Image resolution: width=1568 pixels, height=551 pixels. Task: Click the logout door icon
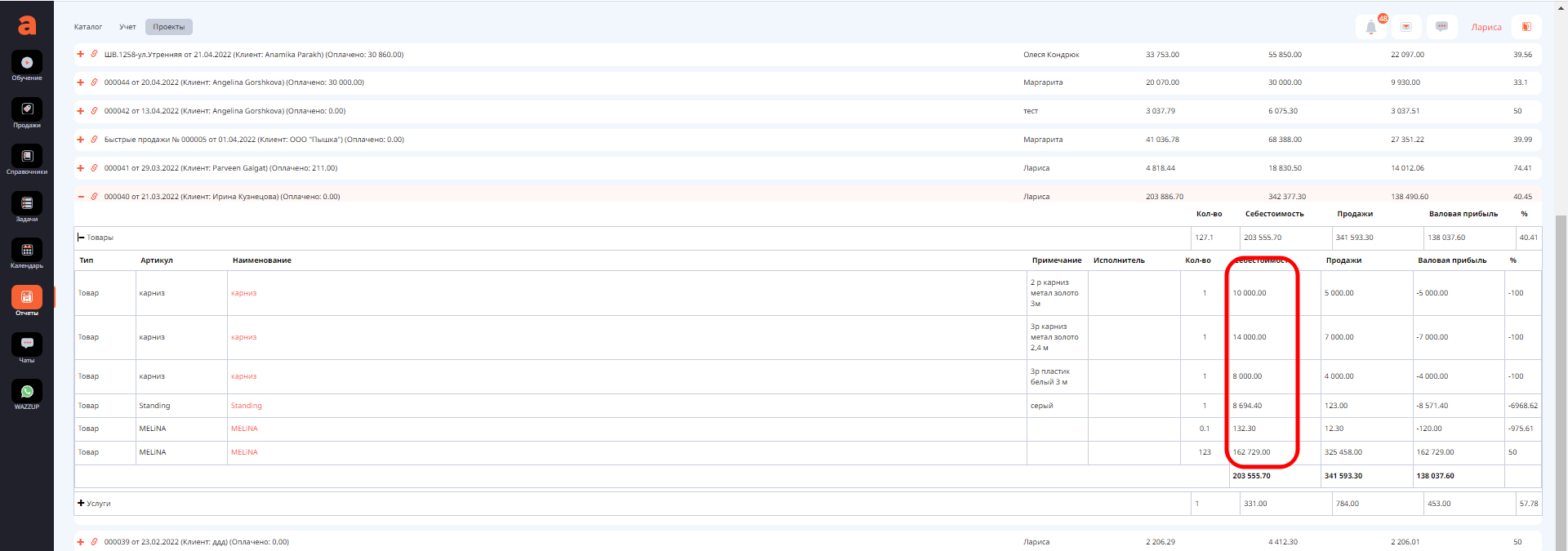tap(1526, 27)
